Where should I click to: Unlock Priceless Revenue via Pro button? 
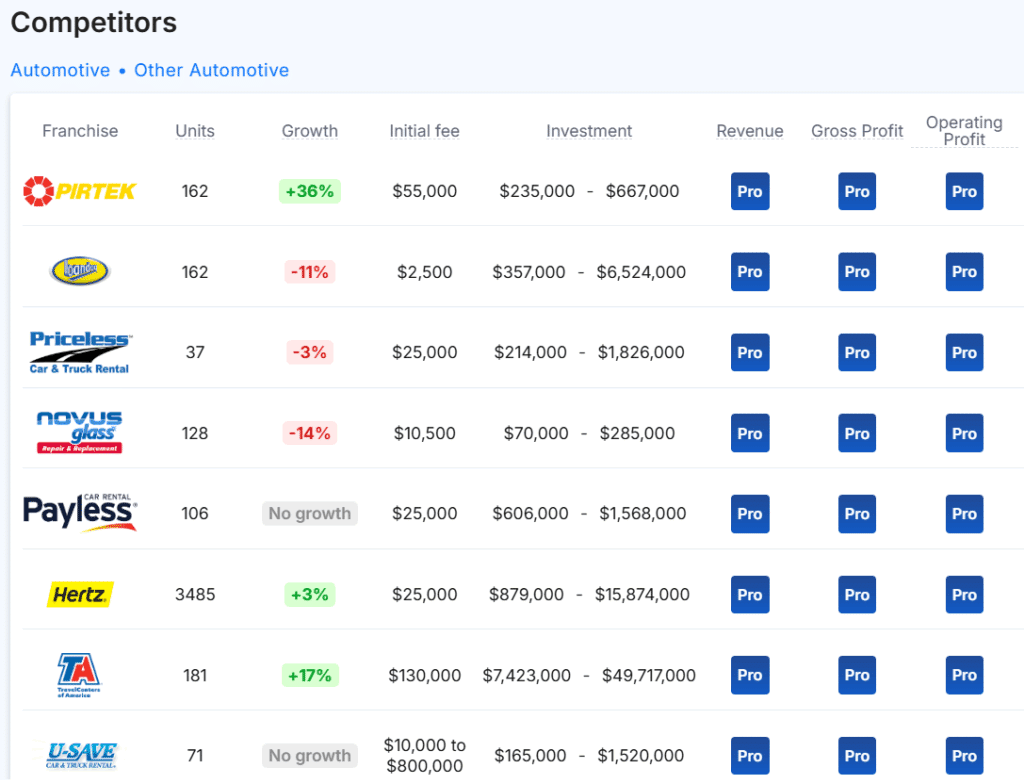tap(750, 352)
